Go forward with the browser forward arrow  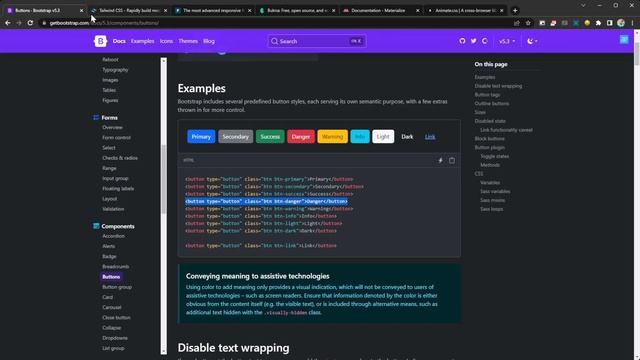[19, 23]
